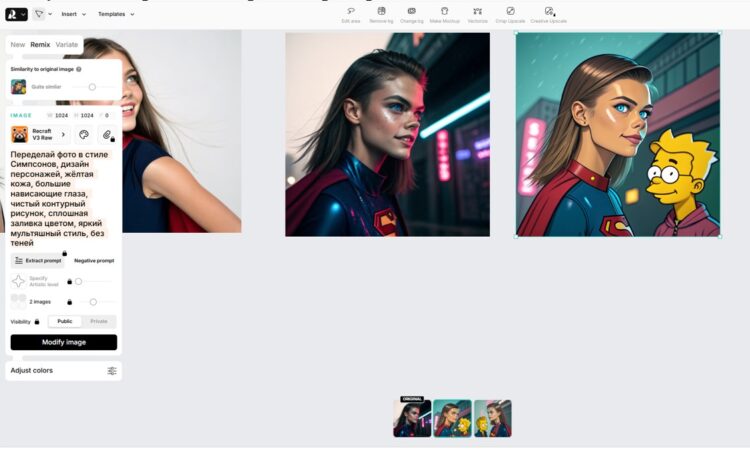Expand the selection tool options arrow
Screen dimensions: 750x449
coord(50,14)
